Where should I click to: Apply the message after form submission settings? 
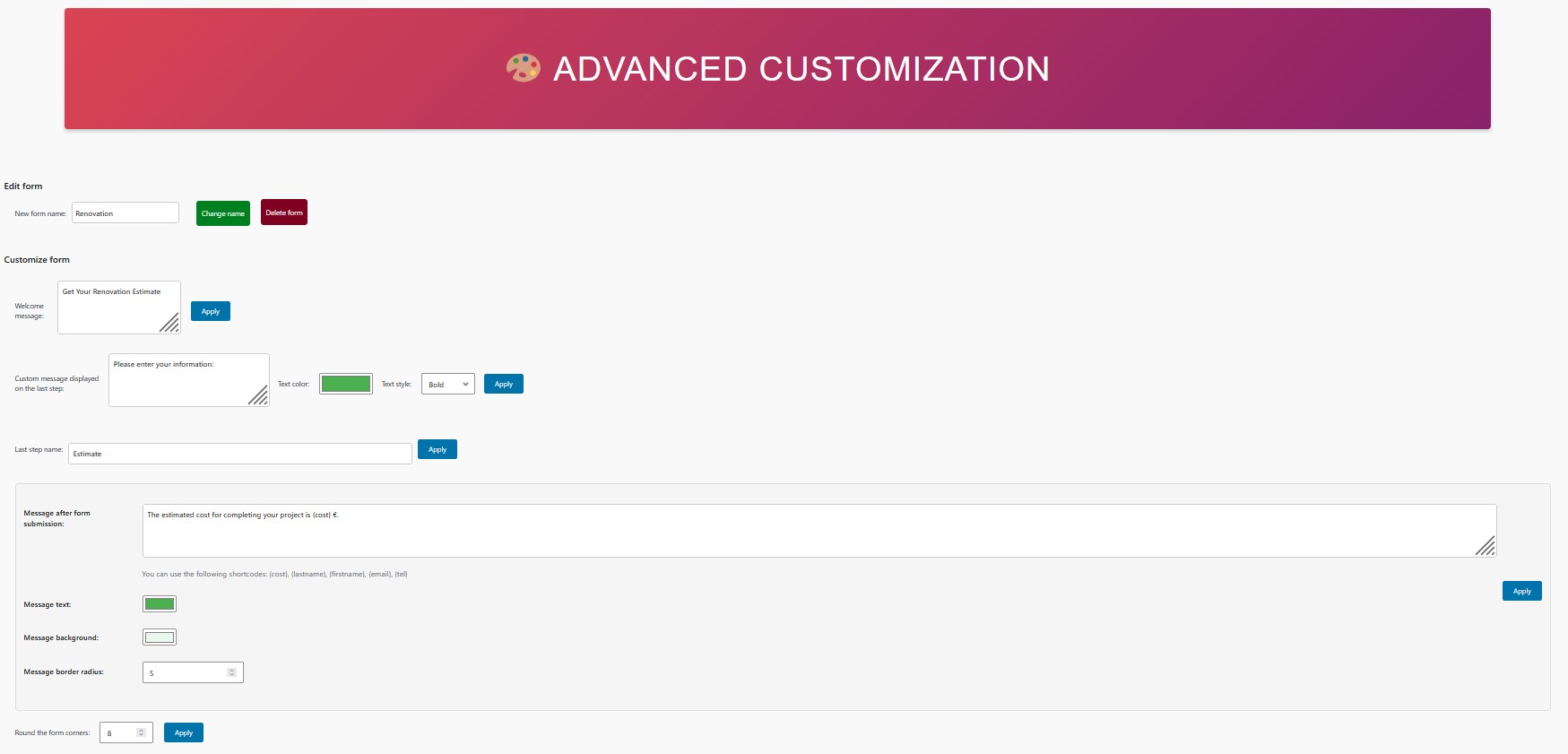pyautogui.click(x=1522, y=591)
